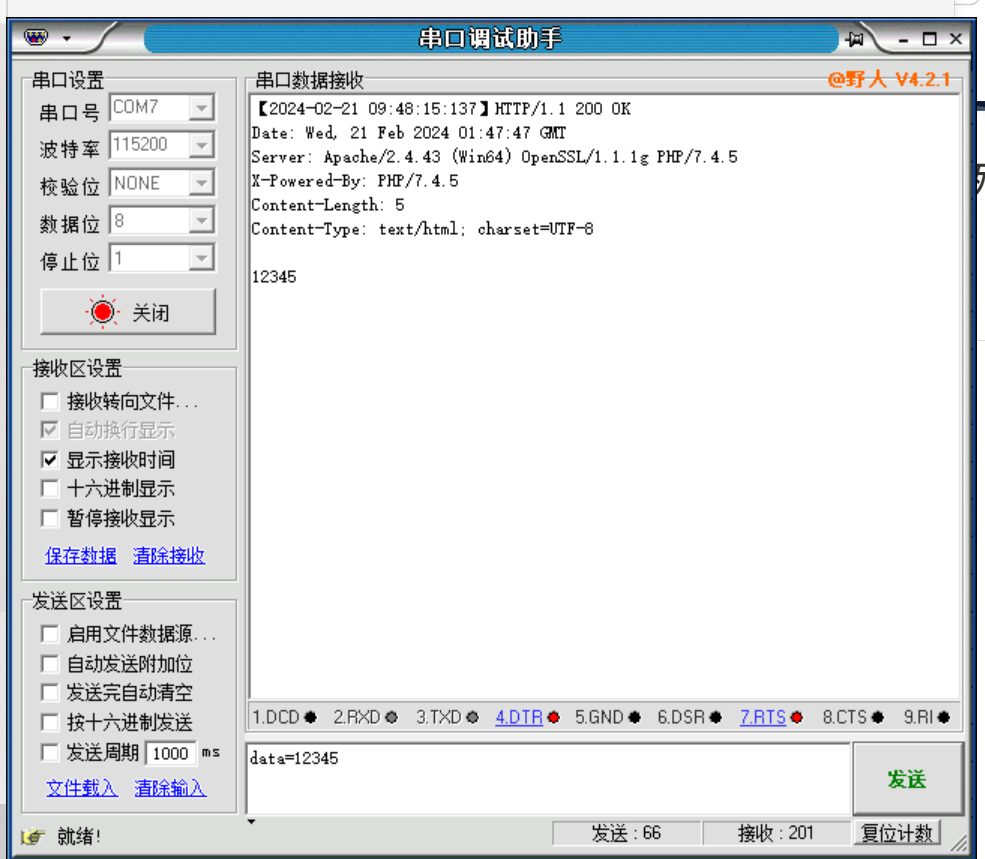
Task: Click the Server: Apache line
Action: click(494, 156)
